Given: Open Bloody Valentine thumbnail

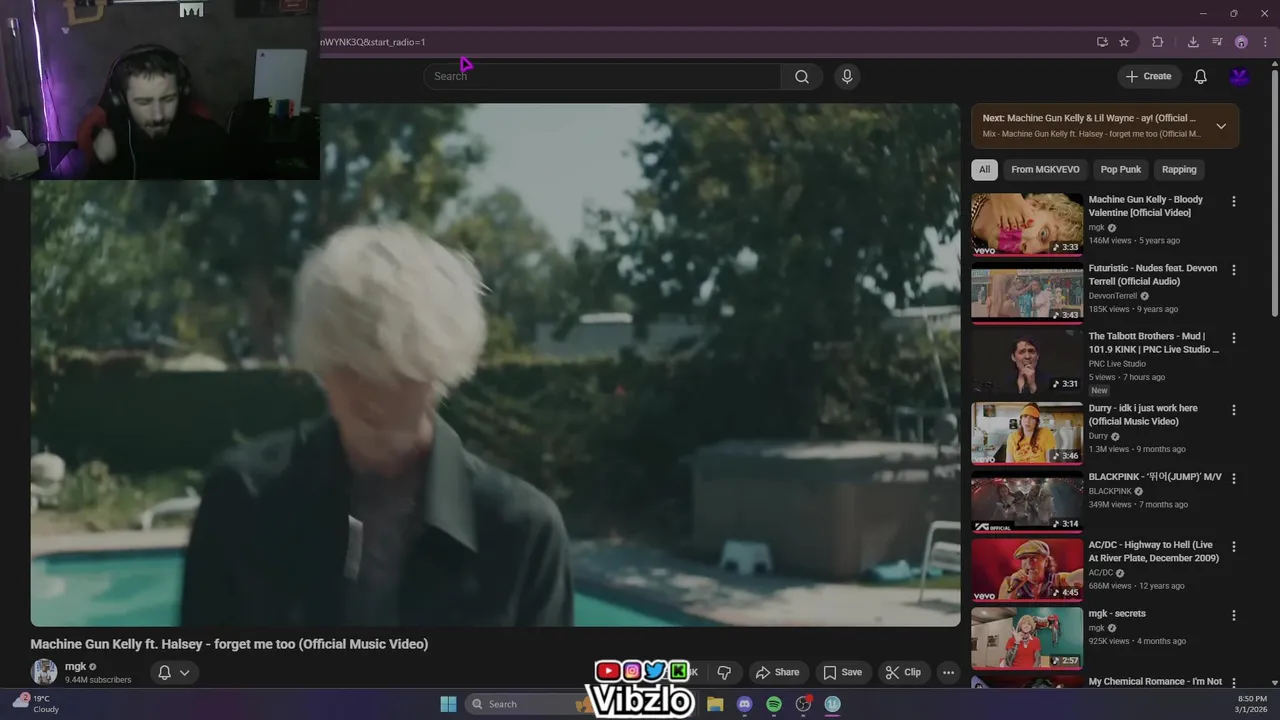Looking at the screenshot, I should (1027, 224).
